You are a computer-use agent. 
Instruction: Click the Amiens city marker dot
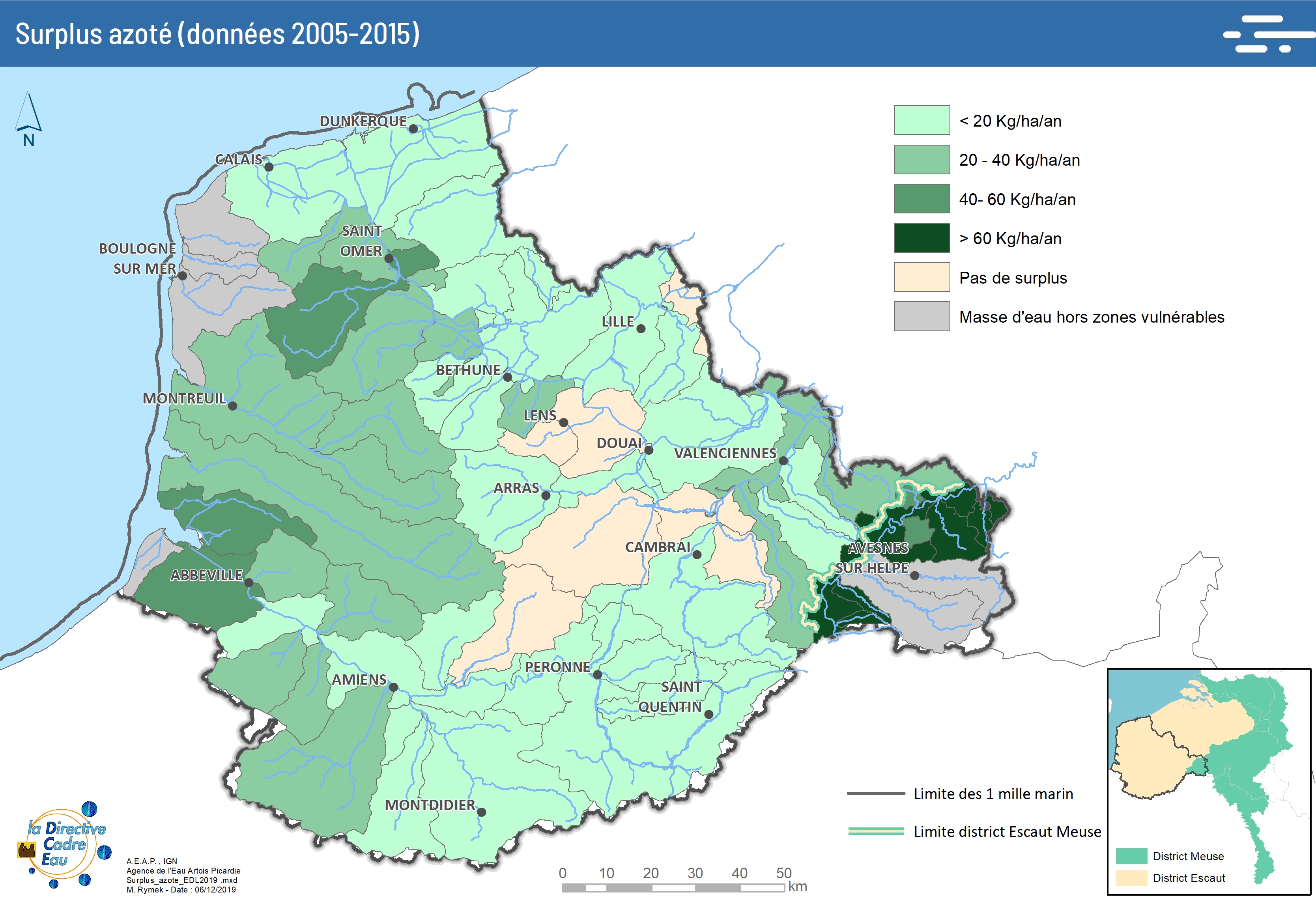394,687
